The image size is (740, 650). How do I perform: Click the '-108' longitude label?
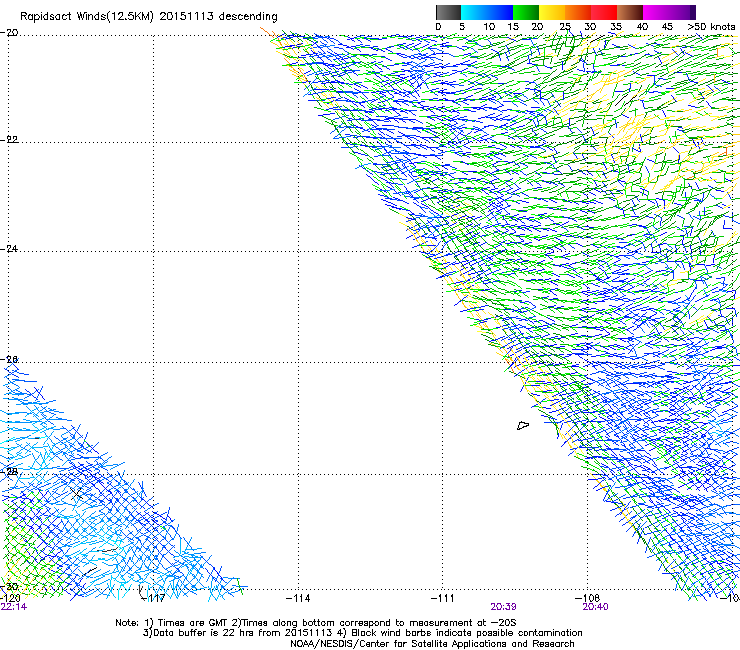coord(587,598)
